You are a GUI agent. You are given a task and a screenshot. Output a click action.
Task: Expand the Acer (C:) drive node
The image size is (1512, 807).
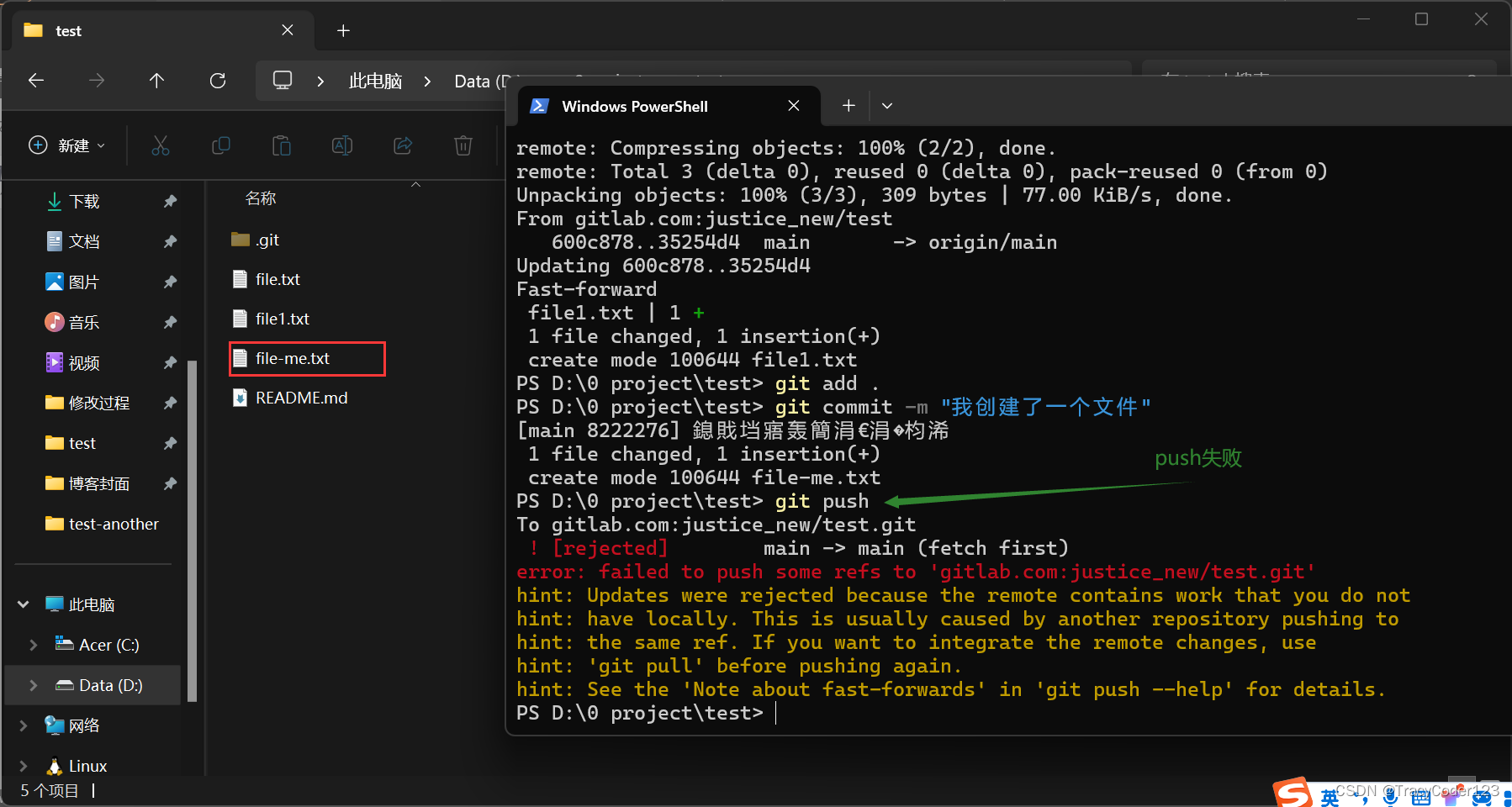click(34, 645)
